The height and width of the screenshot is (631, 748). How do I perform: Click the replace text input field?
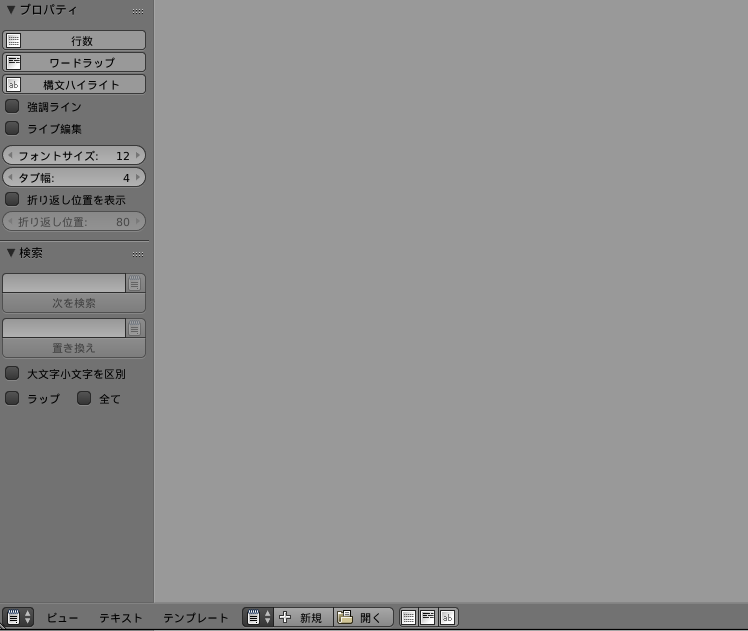tap(64, 328)
